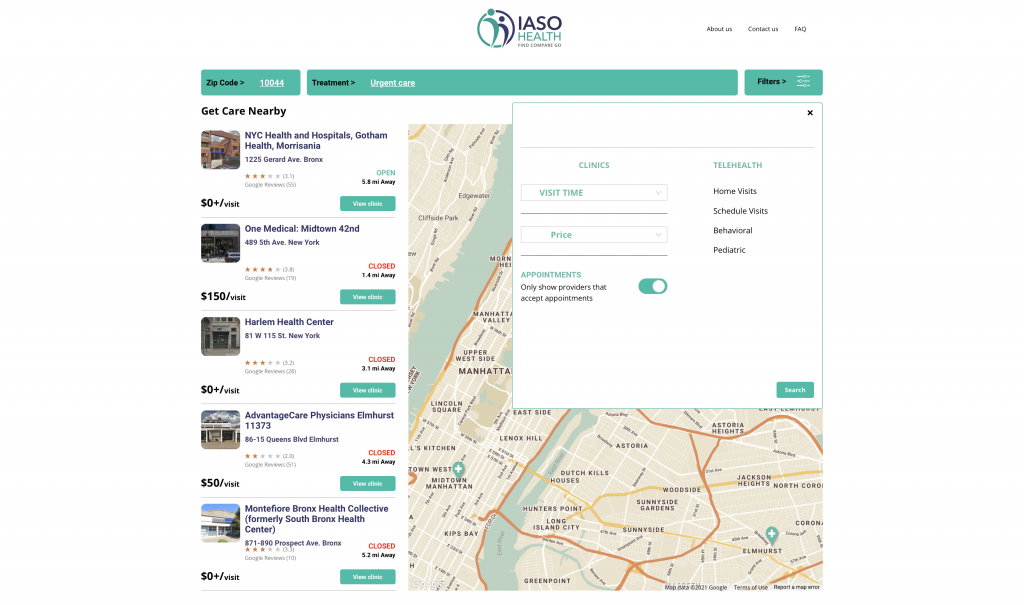
Task: View clinic for Harlem Health Center
Action: click(x=367, y=391)
